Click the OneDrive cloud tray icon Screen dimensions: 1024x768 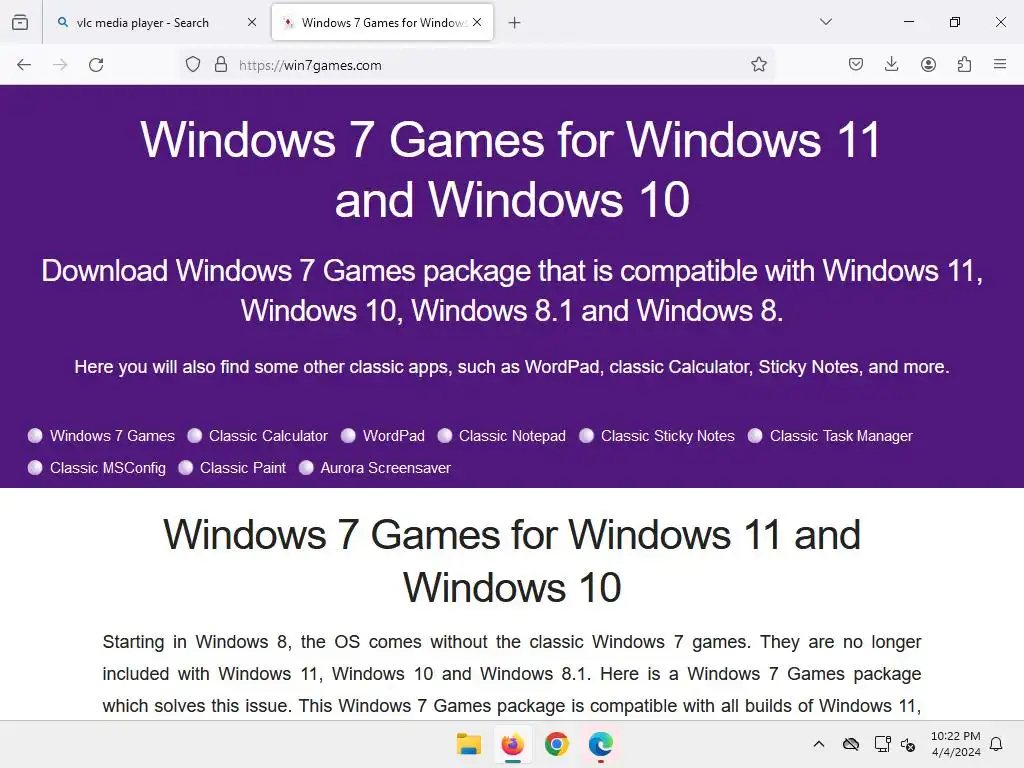850,744
